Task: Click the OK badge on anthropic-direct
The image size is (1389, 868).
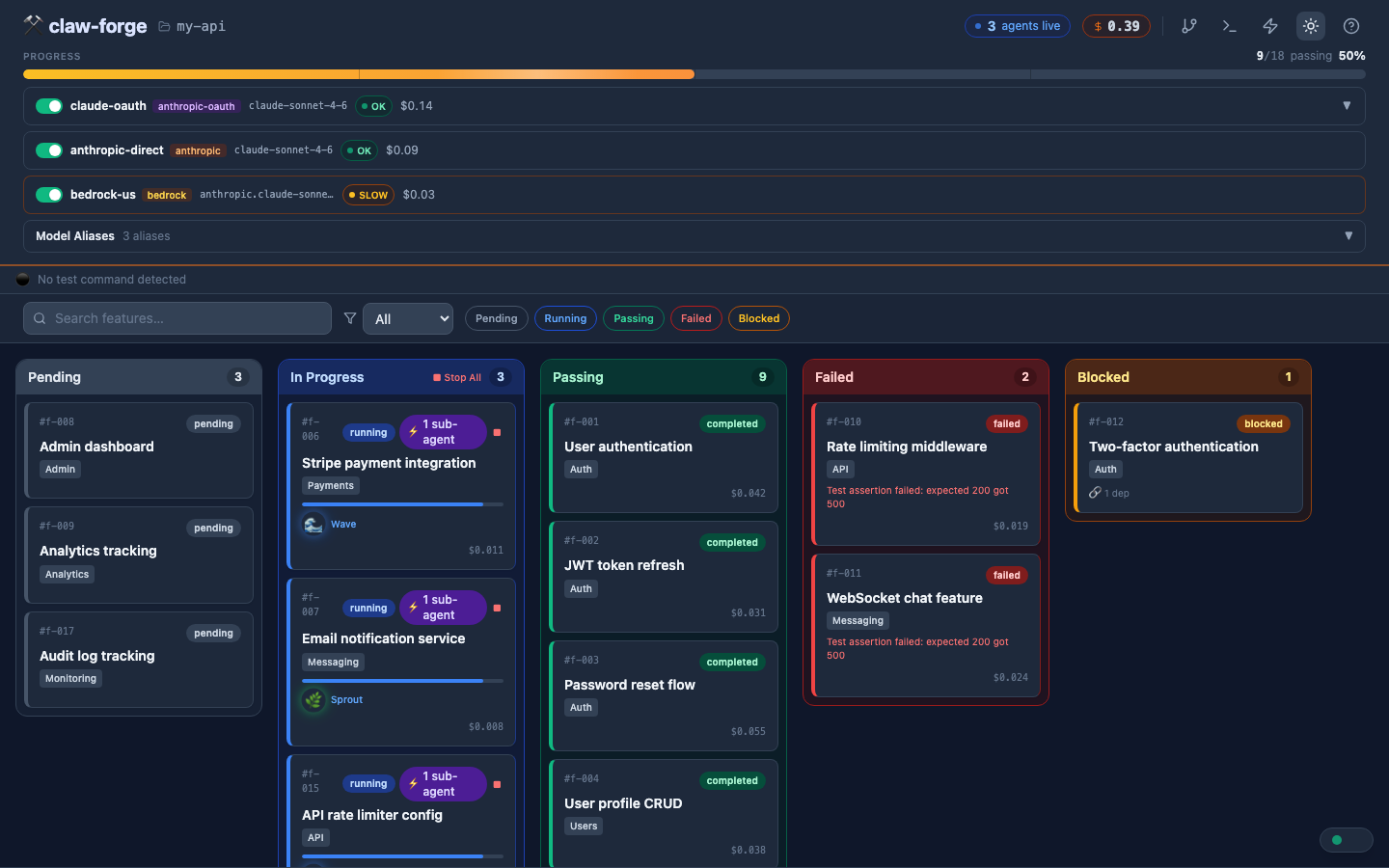Action: pos(359,150)
